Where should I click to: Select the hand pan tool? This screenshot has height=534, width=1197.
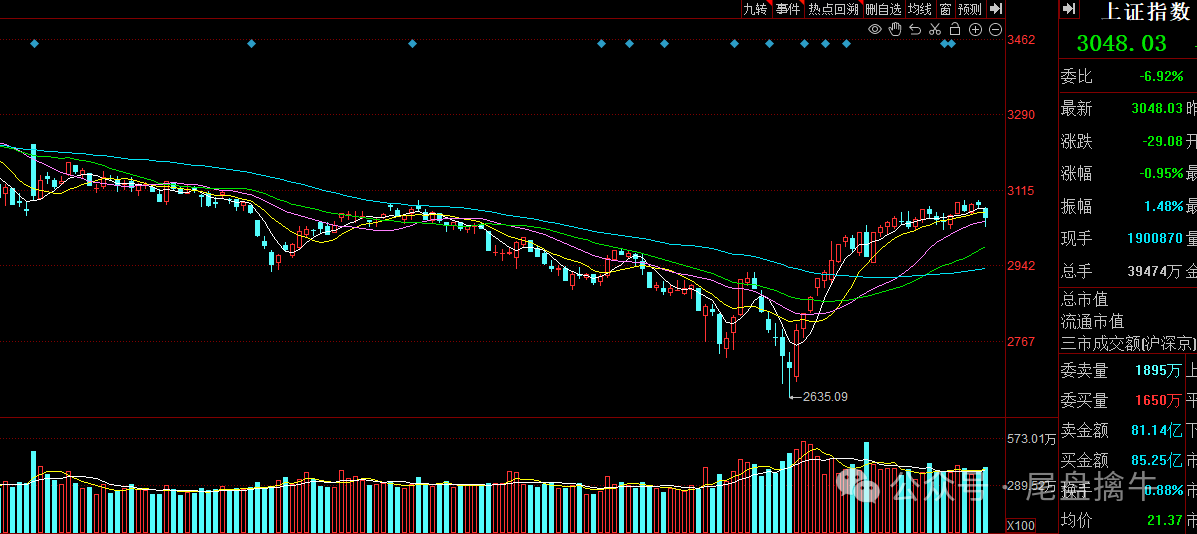895,30
